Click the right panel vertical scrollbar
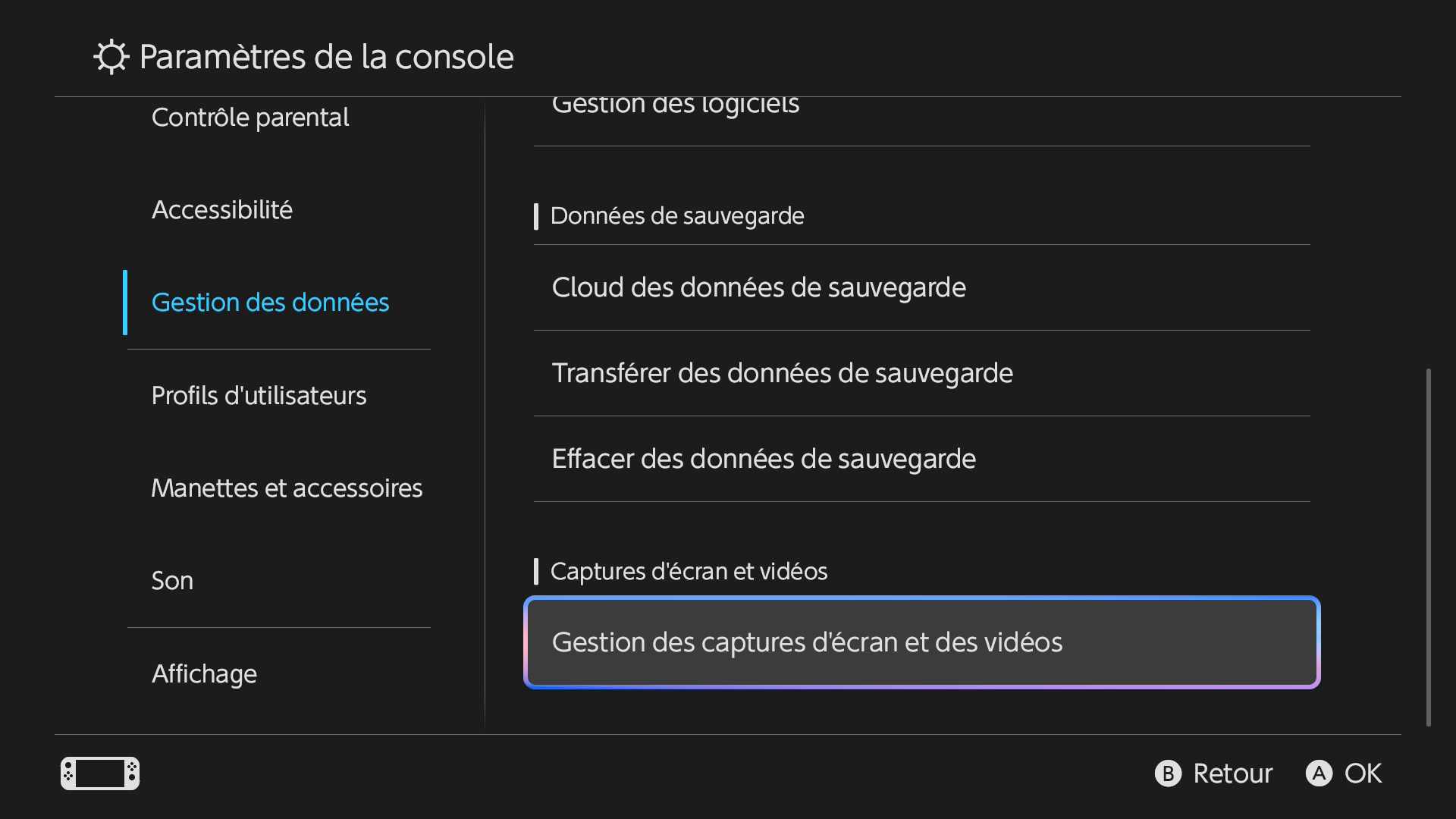Image resolution: width=1456 pixels, height=819 pixels. point(1429,546)
